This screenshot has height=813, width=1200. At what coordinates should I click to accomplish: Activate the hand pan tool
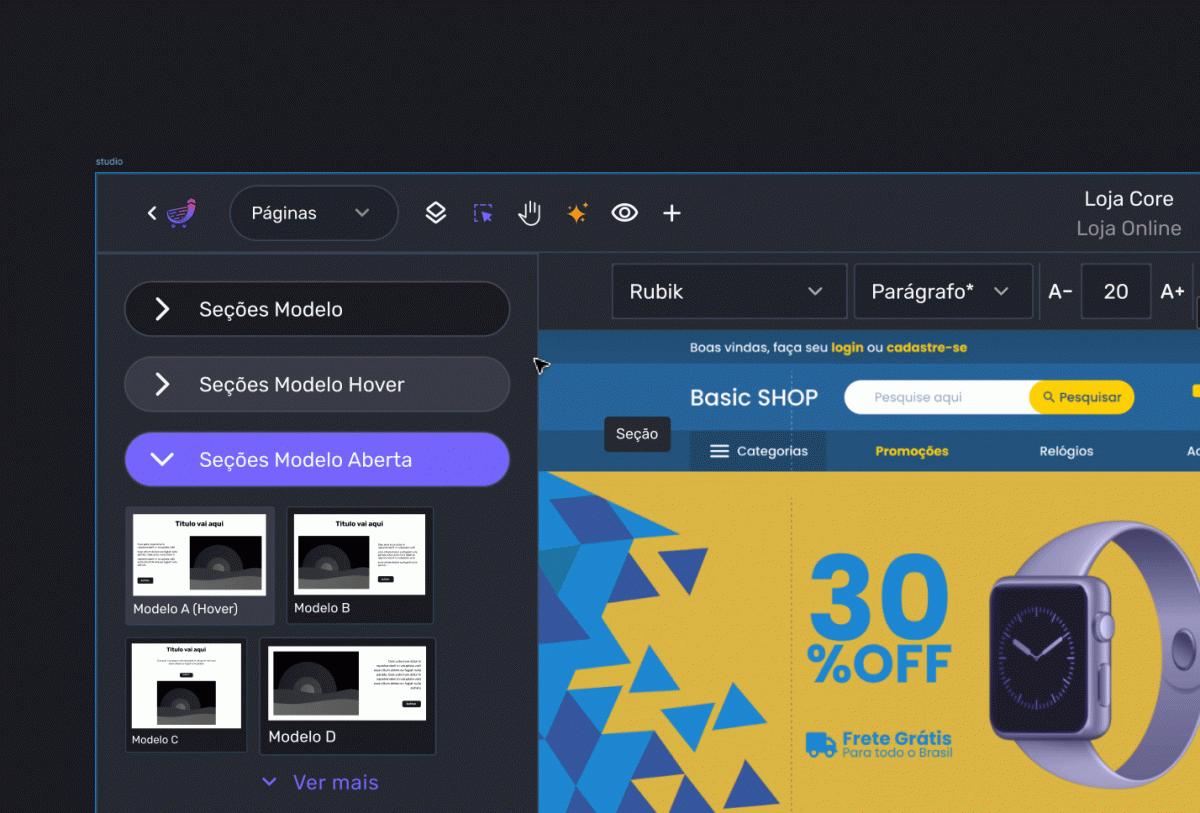(529, 213)
